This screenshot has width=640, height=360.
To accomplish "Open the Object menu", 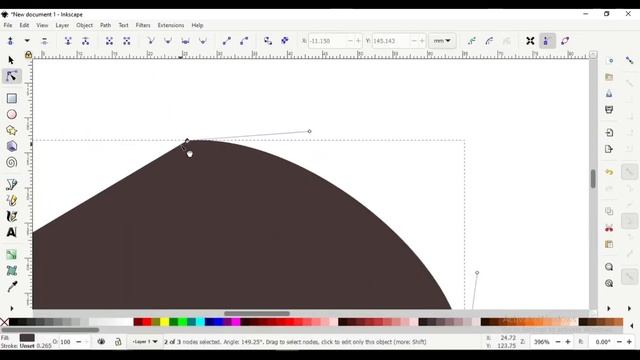I will pyautogui.click(x=84, y=25).
